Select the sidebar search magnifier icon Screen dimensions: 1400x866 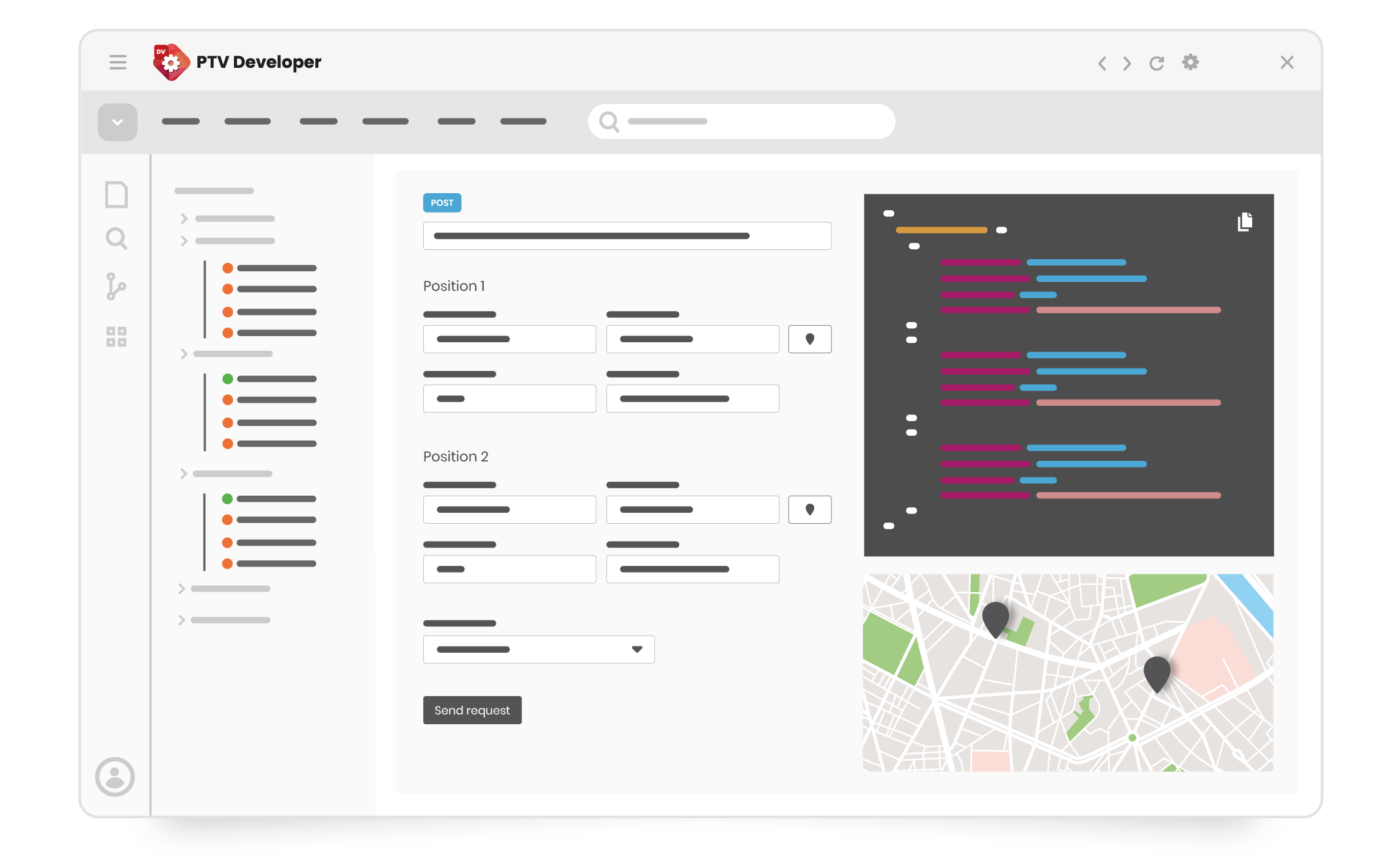tap(116, 238)
